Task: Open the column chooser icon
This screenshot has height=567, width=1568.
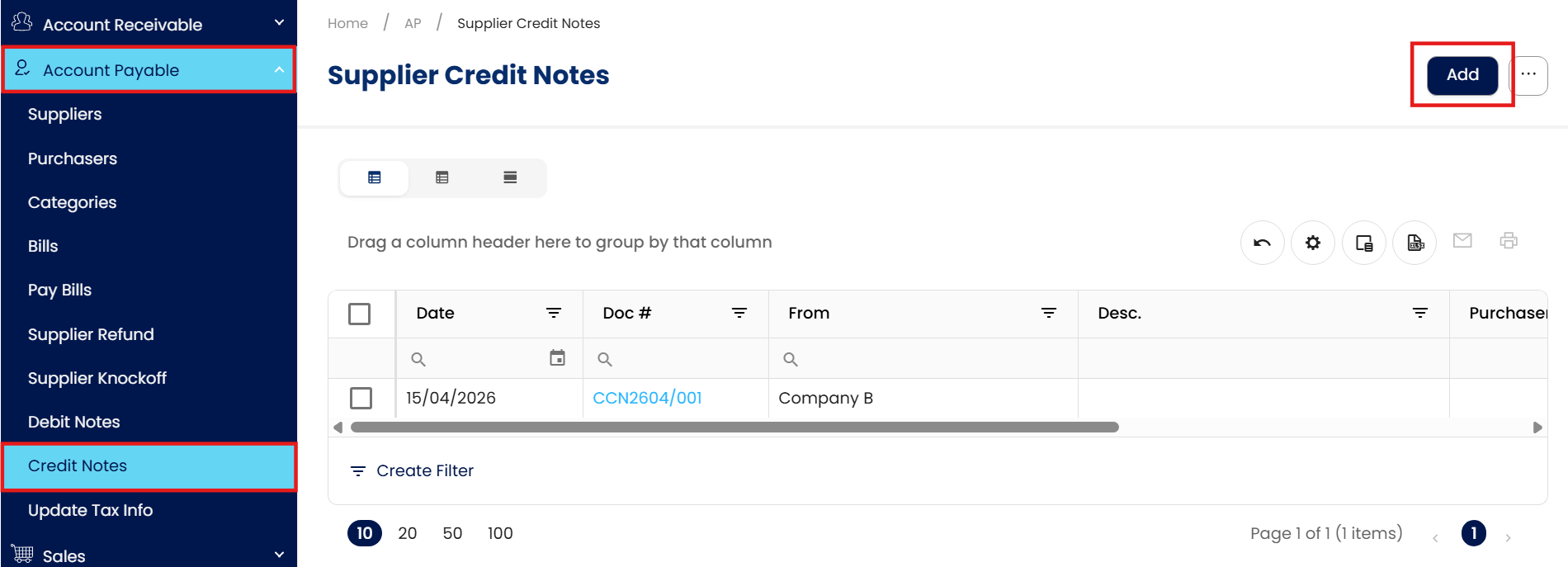Action: tap(1364, 243)
